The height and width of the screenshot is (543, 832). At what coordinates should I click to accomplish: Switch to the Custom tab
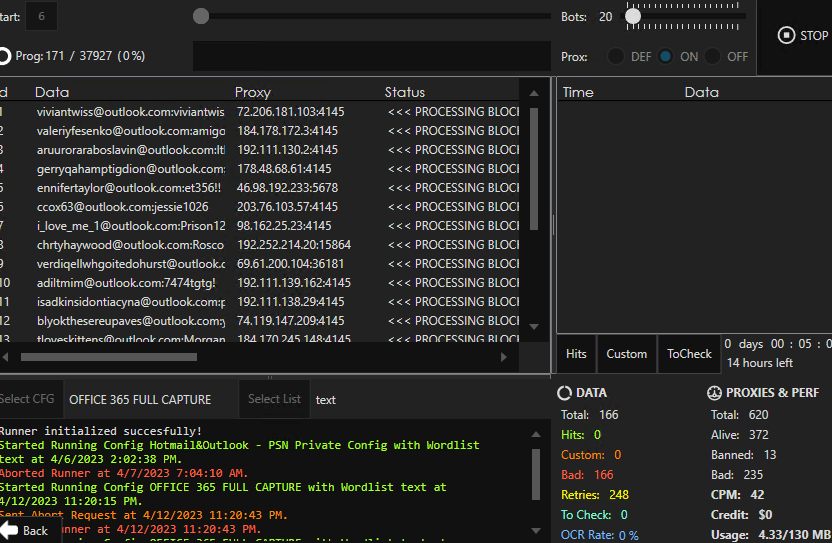tap(627, 354)
